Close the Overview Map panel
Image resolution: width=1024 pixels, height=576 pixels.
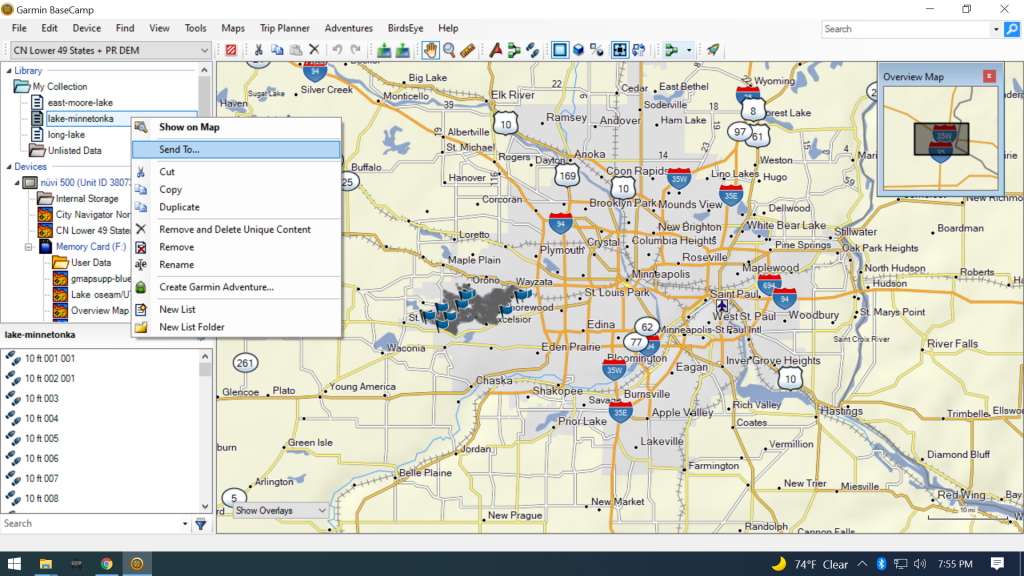[x=989, y=76]
